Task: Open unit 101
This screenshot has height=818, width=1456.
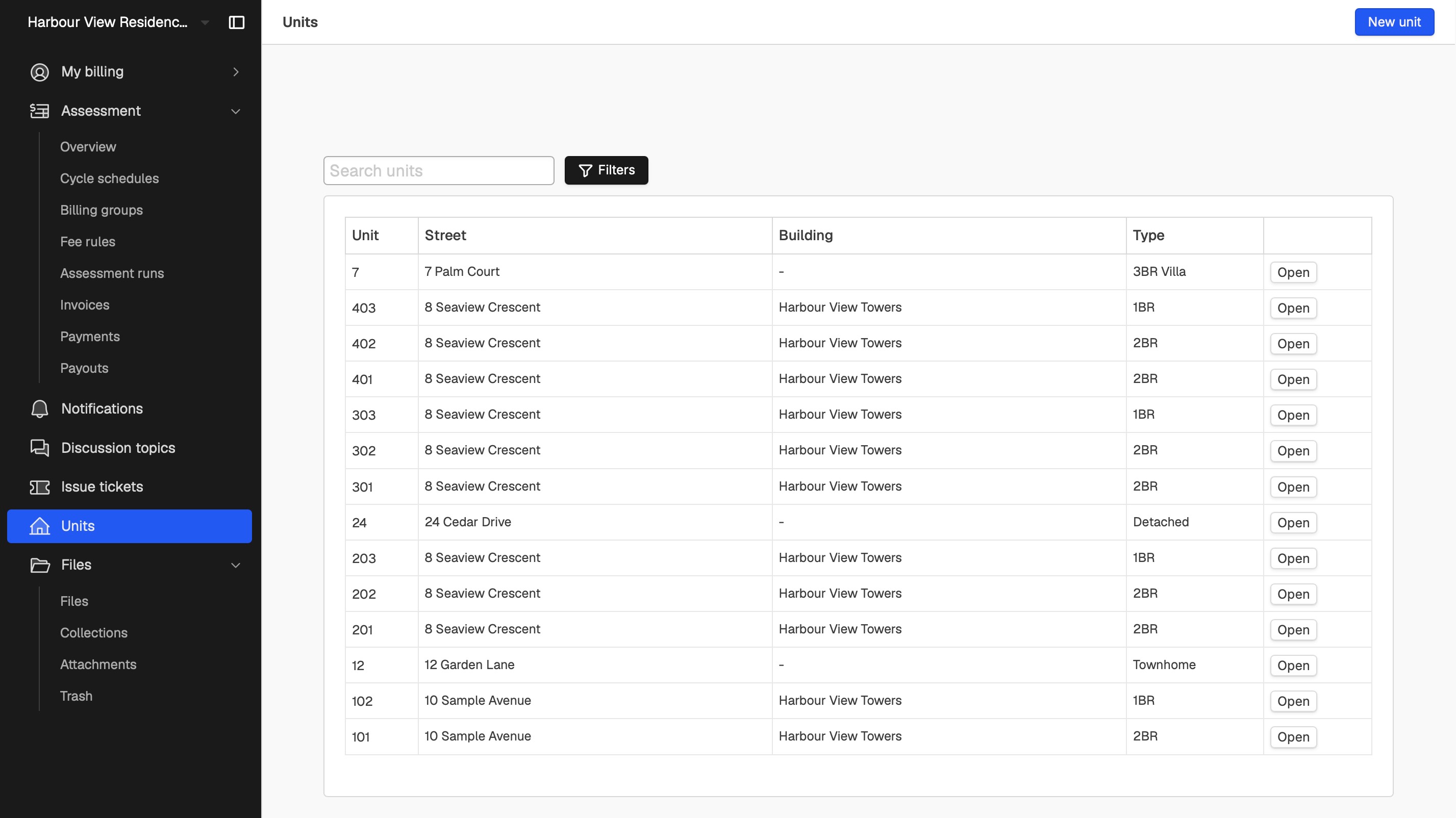Action: pos(1293,736)
